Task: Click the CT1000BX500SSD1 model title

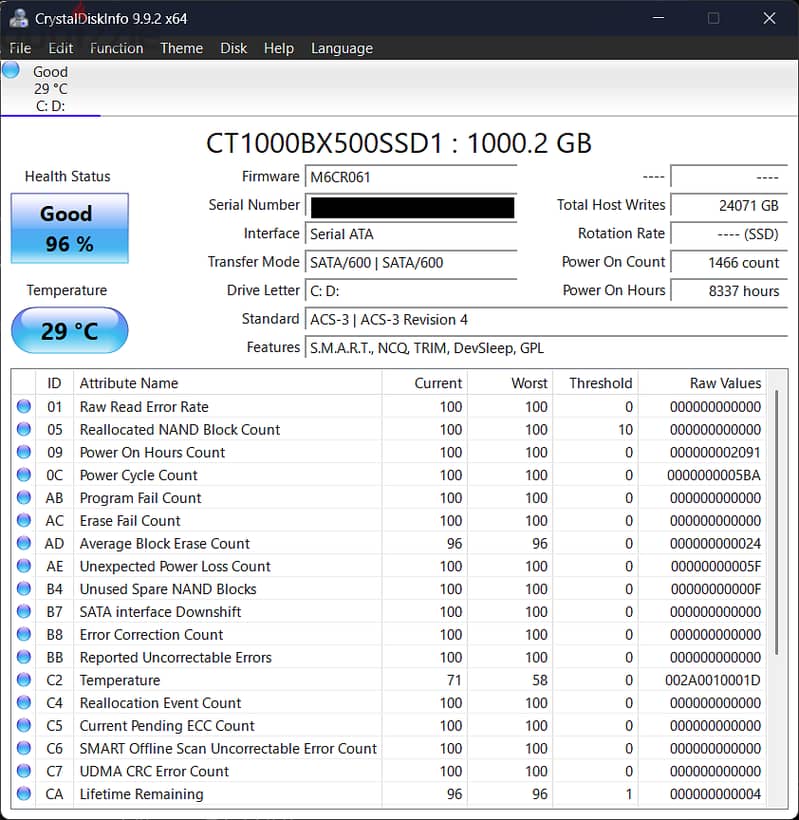Action: point(399,143)
